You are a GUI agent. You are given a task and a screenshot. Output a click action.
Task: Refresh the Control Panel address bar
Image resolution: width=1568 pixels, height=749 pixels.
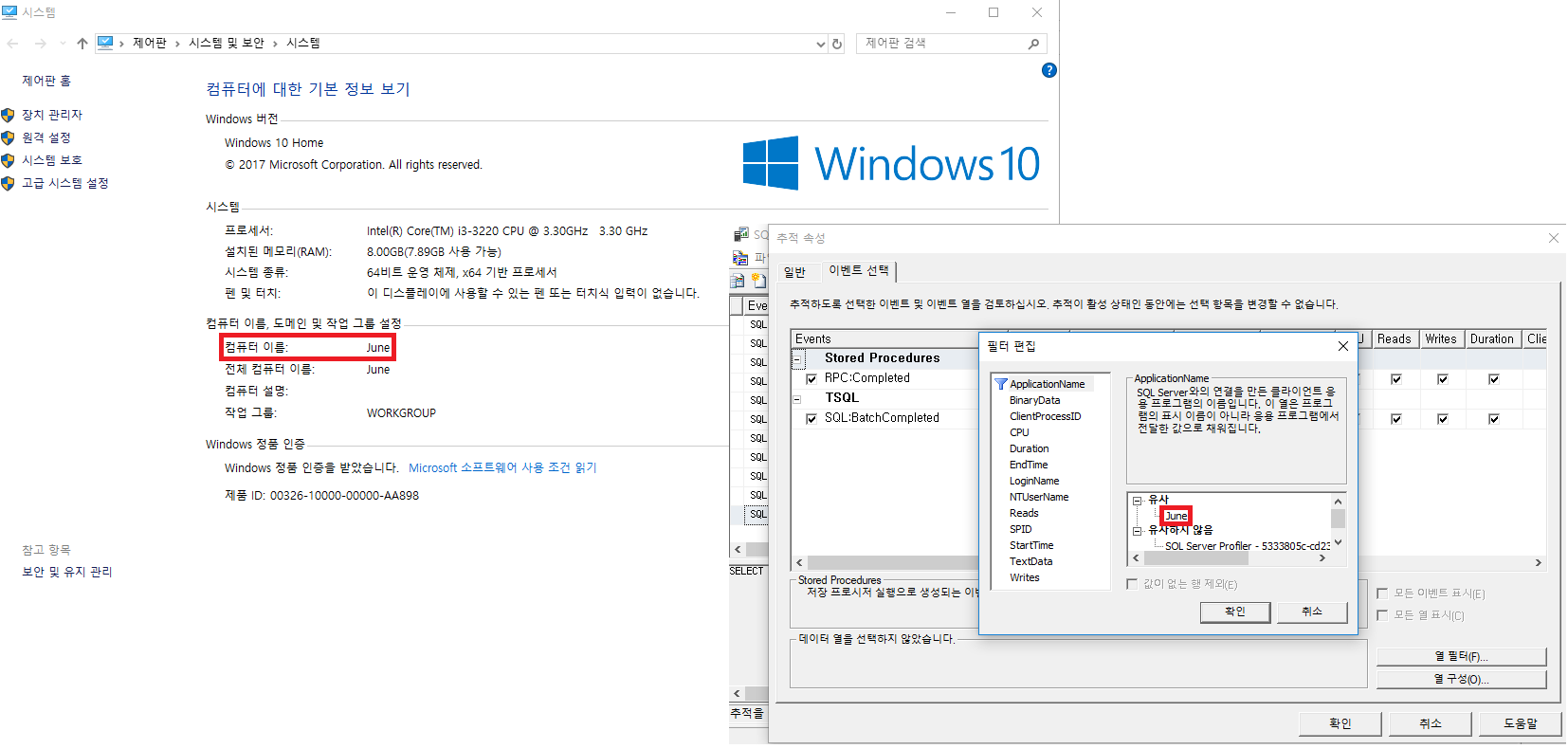point(837,44)
